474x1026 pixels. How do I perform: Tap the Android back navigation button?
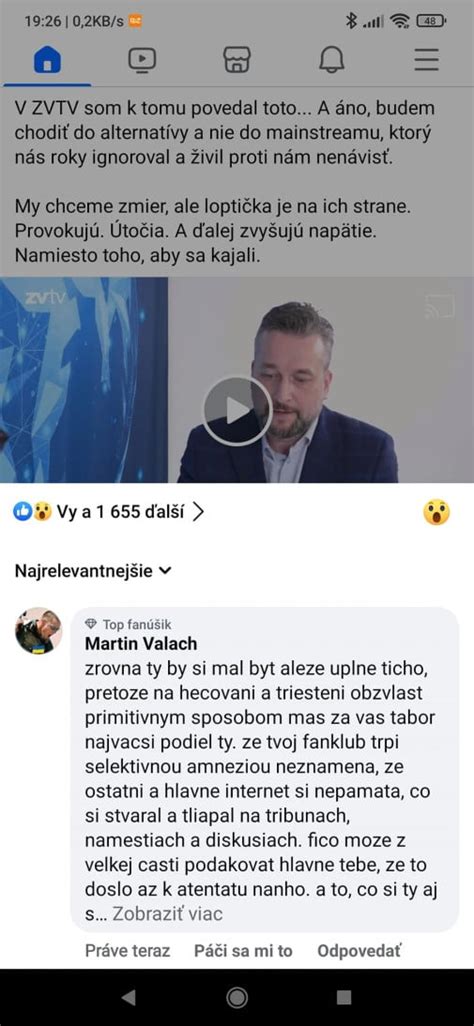tap(129, 997)
